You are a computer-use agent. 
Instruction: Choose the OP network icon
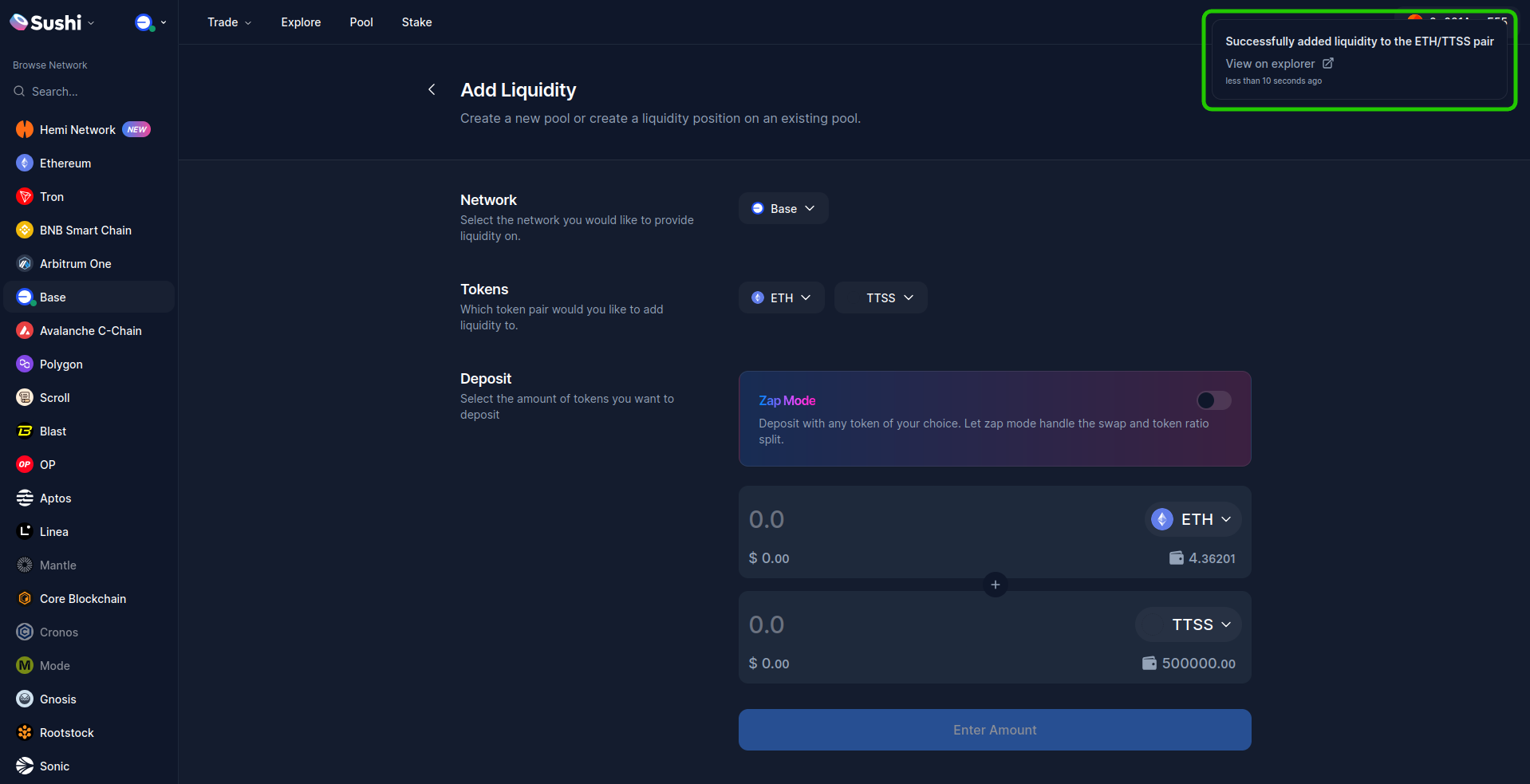tap(25, 464)
